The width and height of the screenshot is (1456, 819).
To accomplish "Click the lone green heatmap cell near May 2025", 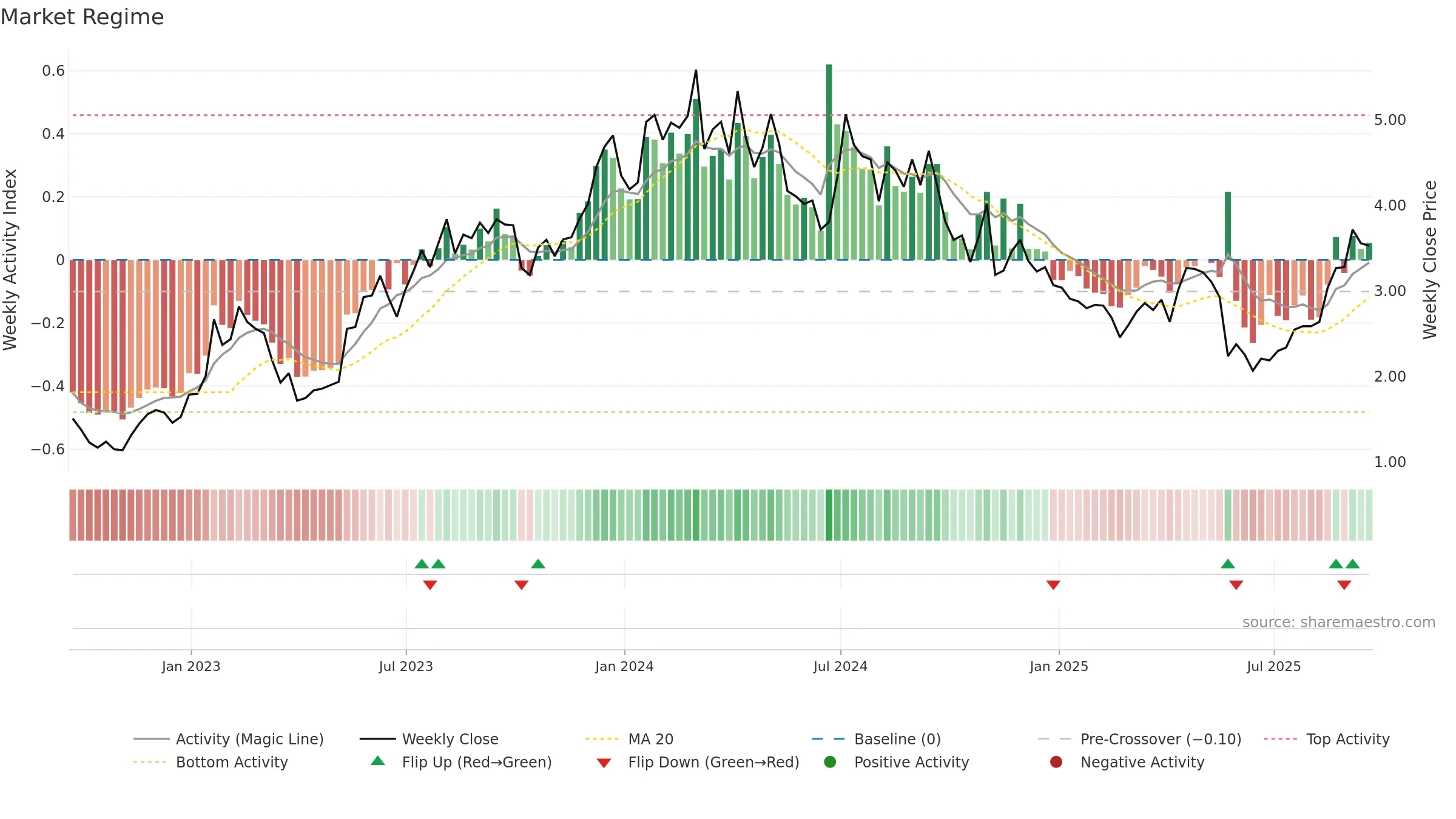I will (1228, 515).
